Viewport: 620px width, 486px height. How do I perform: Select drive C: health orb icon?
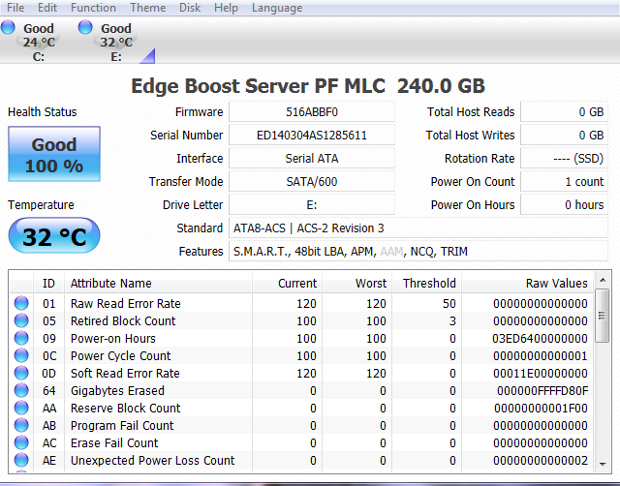tap(8, 28)
